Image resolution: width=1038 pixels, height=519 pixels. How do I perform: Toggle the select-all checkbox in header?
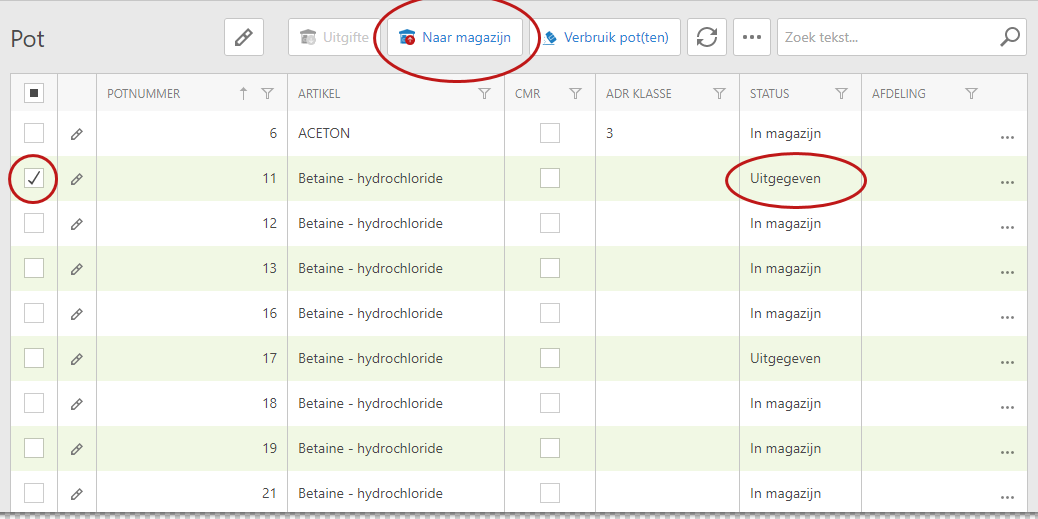click(x=34, y=93)
